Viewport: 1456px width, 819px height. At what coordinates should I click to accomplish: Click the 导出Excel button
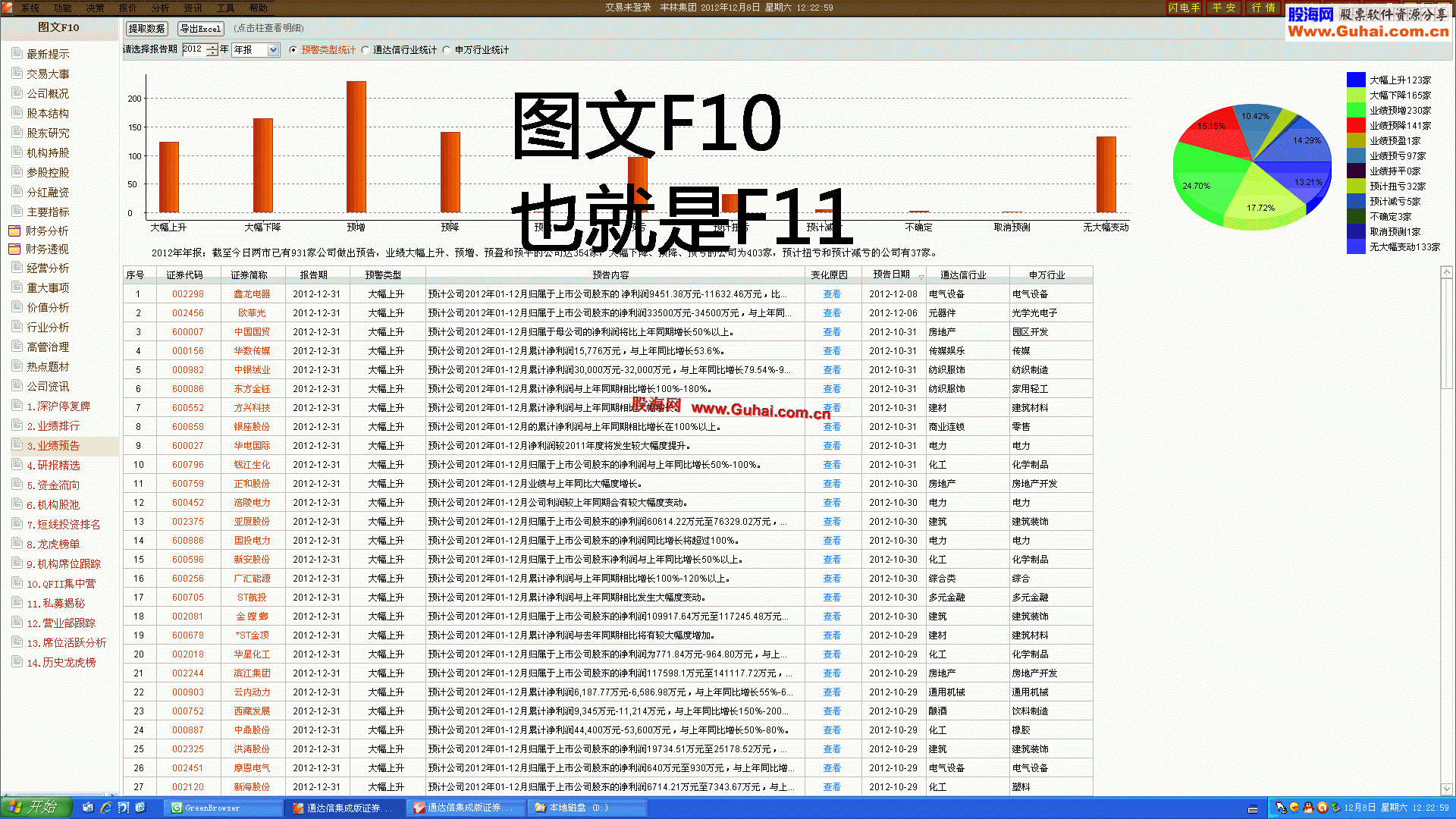pos(200,29)
